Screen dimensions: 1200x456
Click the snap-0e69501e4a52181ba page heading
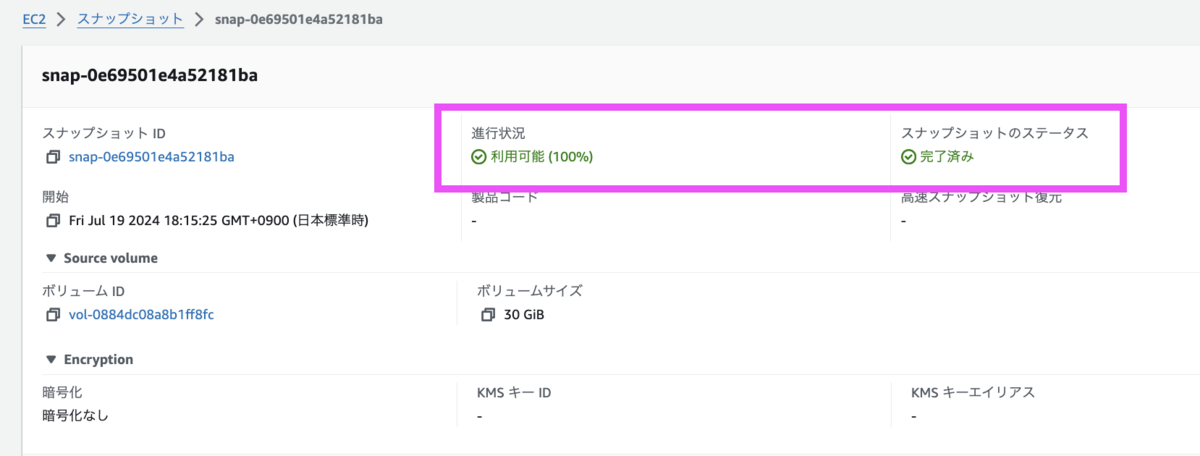[x=150, y=75]
